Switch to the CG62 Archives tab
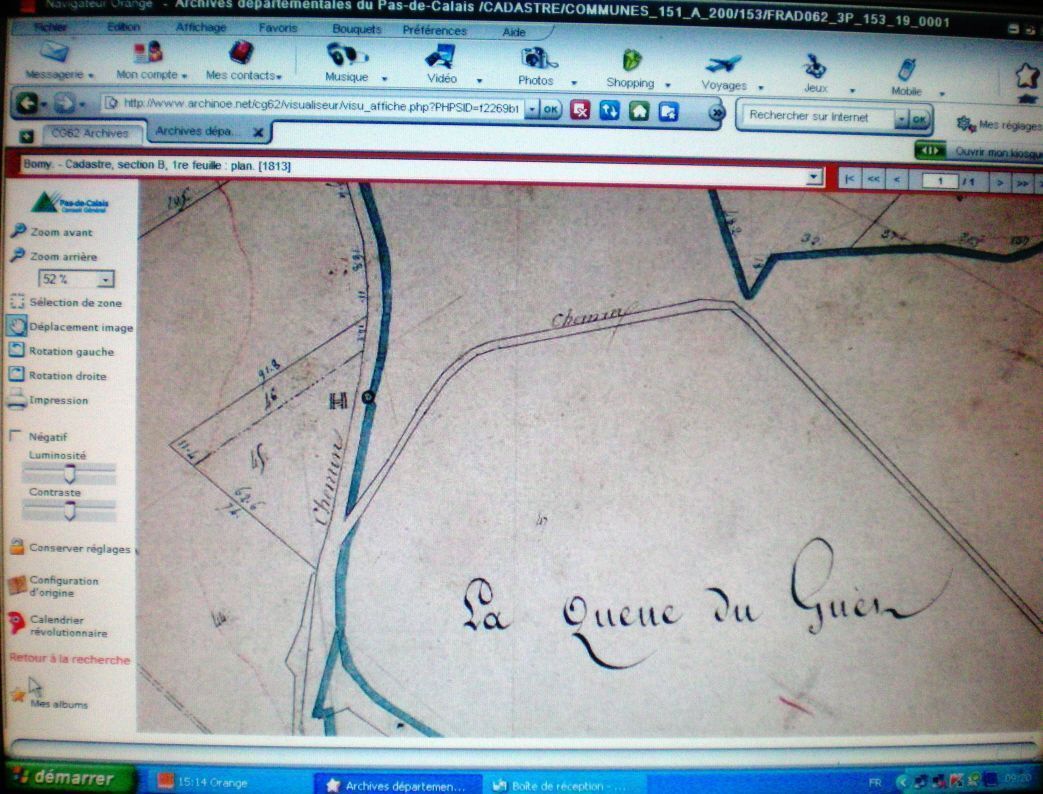1043x794 pixels. pyautogui.click(x=90, y=133)
